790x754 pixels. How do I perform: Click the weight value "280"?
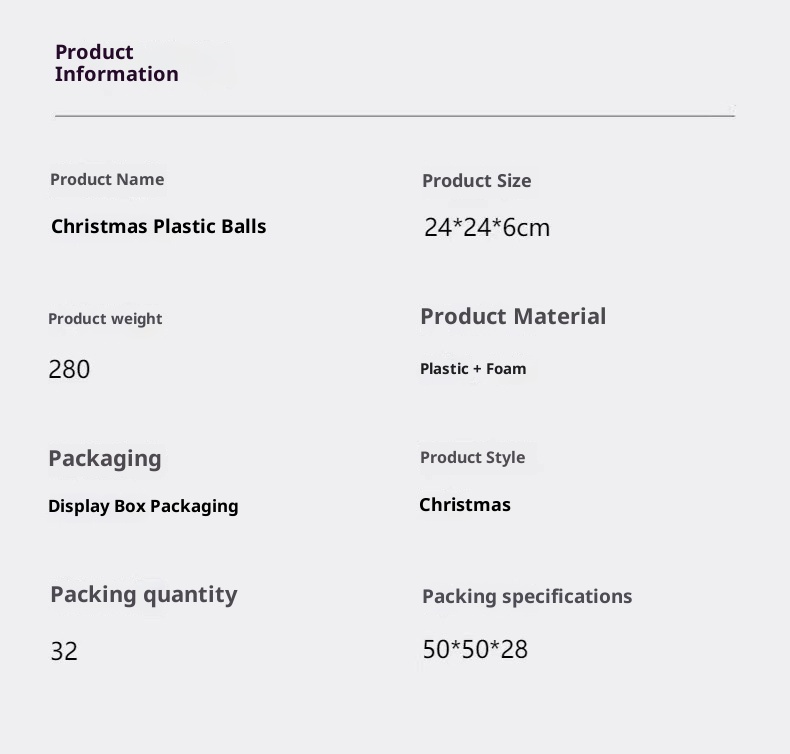(69, 370)
